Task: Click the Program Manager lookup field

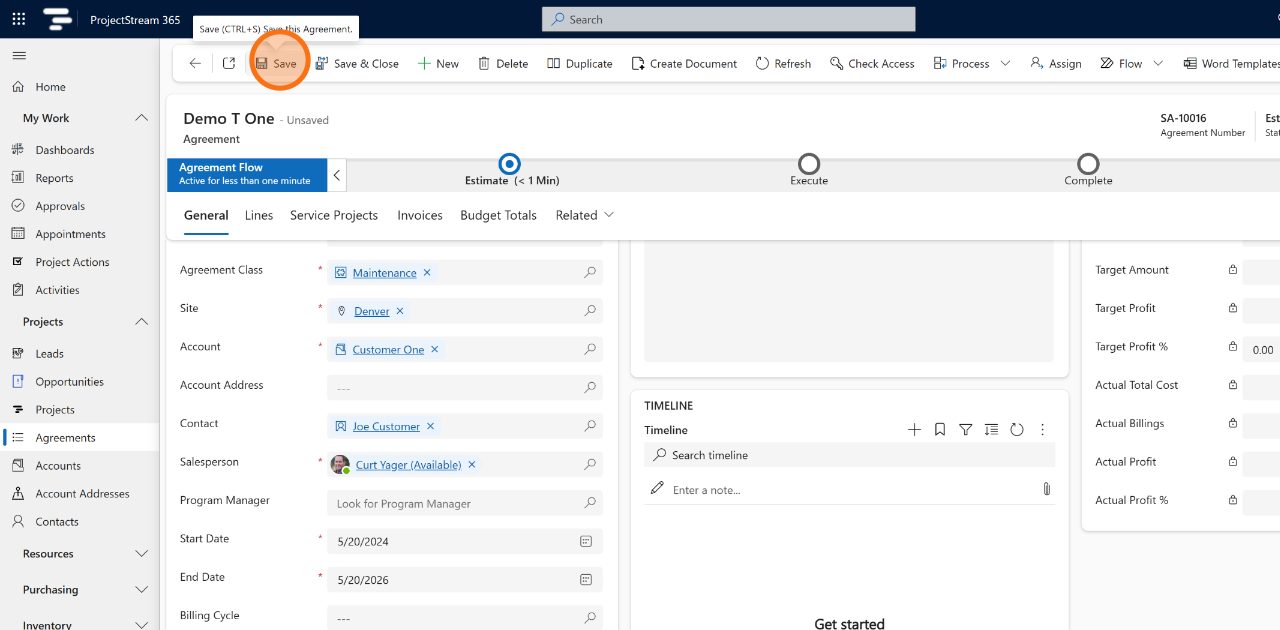Action: click(465, 503)
